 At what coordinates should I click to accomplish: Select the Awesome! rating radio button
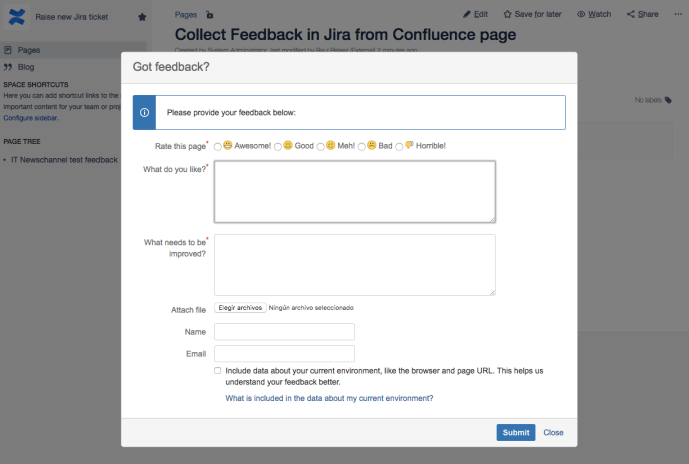click(218, 146)
